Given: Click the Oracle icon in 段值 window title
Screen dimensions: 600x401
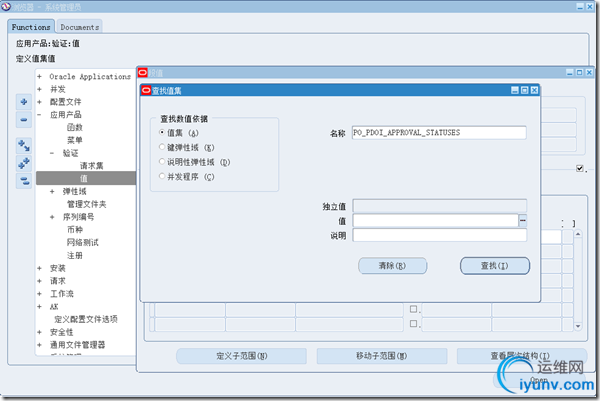Looking at the screenshot, I should point(143,72).
